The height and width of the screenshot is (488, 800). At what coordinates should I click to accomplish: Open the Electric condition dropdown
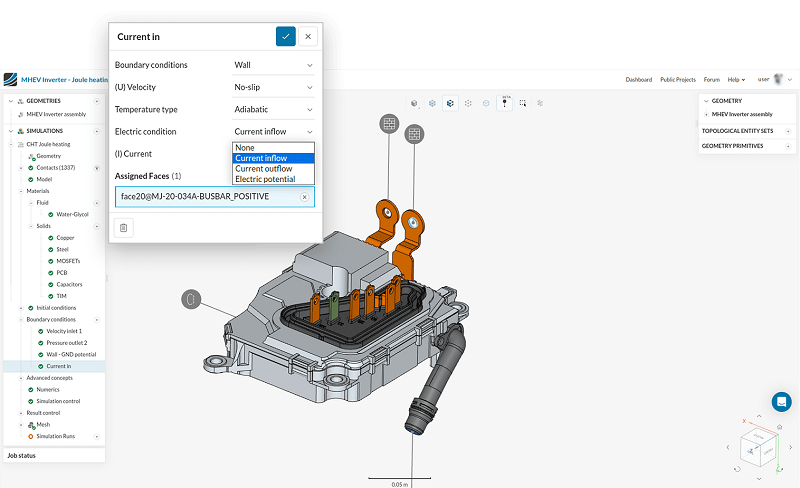(273, 132)
